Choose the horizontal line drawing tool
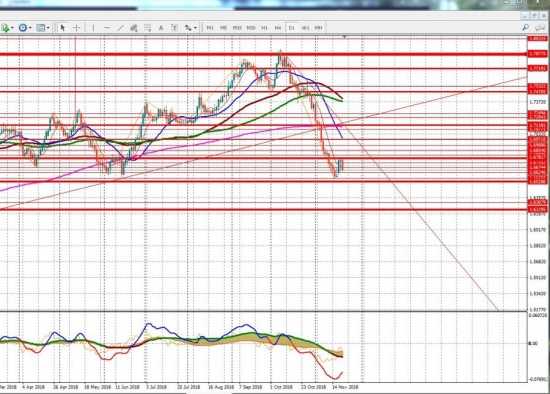The image size is (550, 394). (107, 28)
